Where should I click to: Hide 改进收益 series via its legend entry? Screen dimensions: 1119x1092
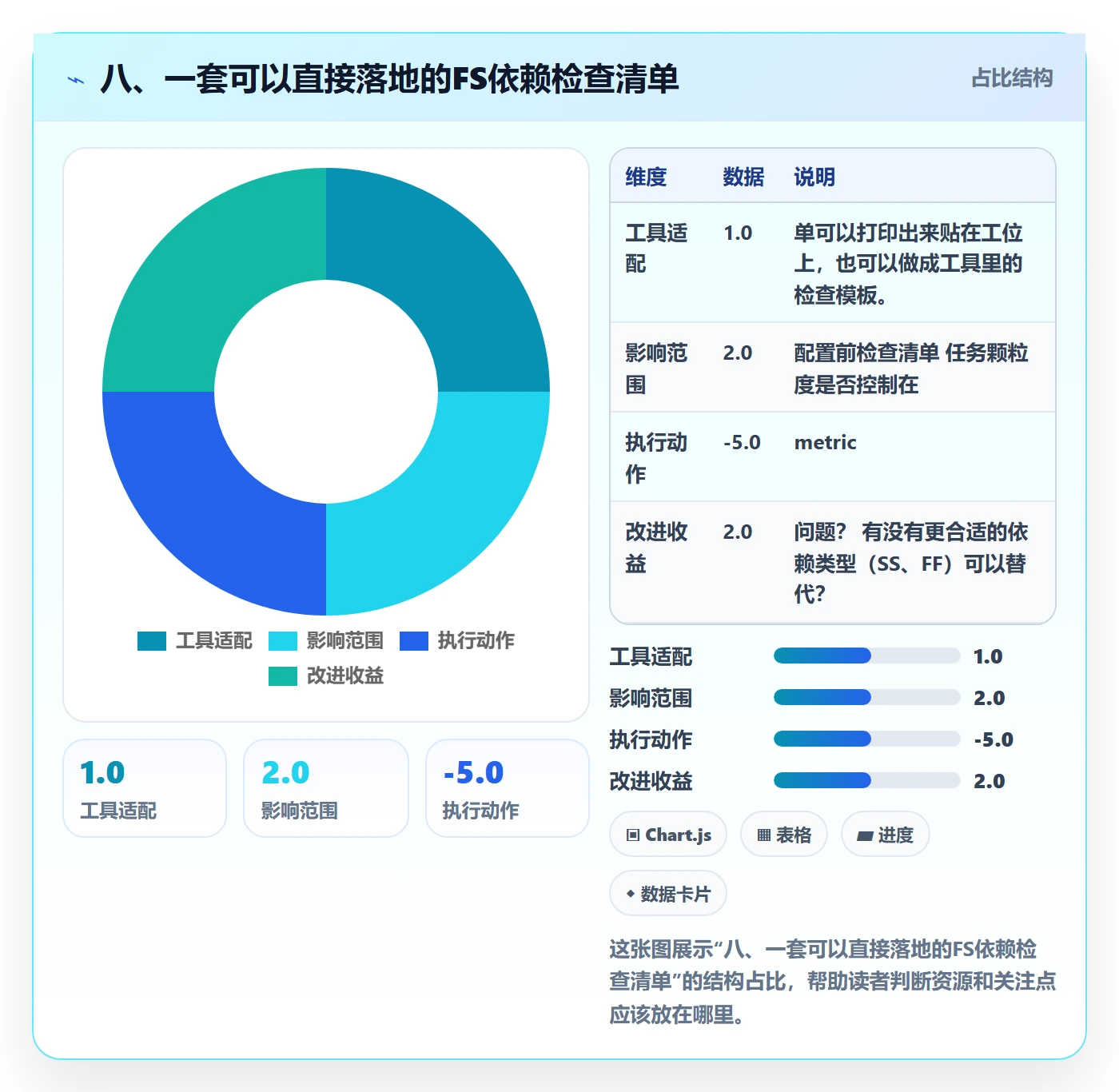[326, 676]
